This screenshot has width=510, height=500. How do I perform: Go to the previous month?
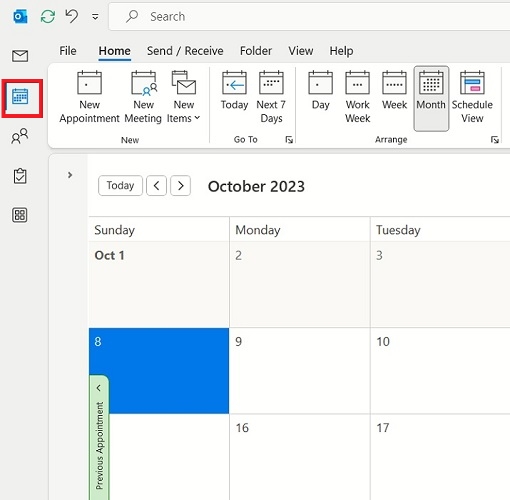click(x=156, y=185)
